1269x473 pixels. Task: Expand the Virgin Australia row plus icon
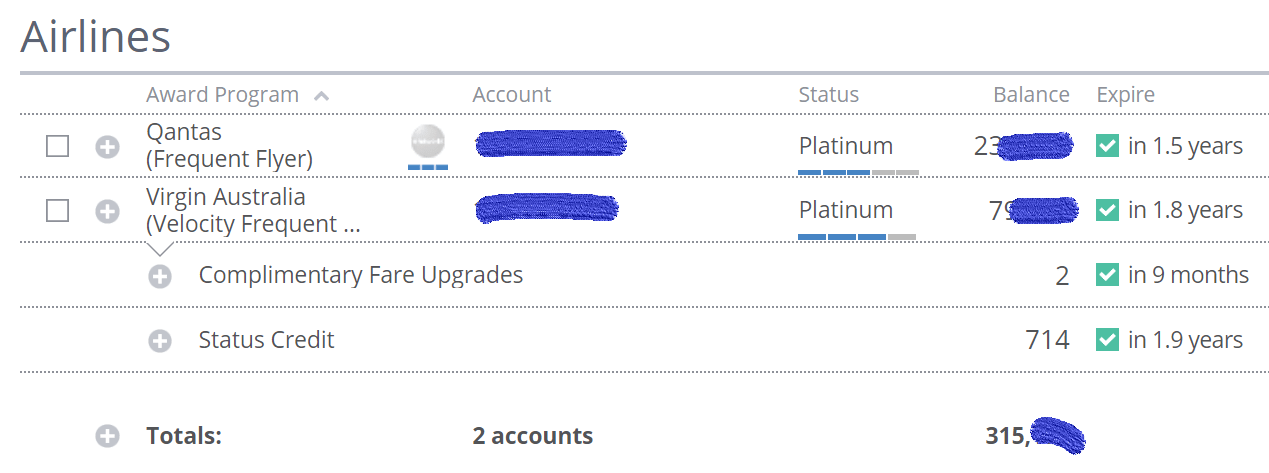pyautogui.click(x=107, y=211)
